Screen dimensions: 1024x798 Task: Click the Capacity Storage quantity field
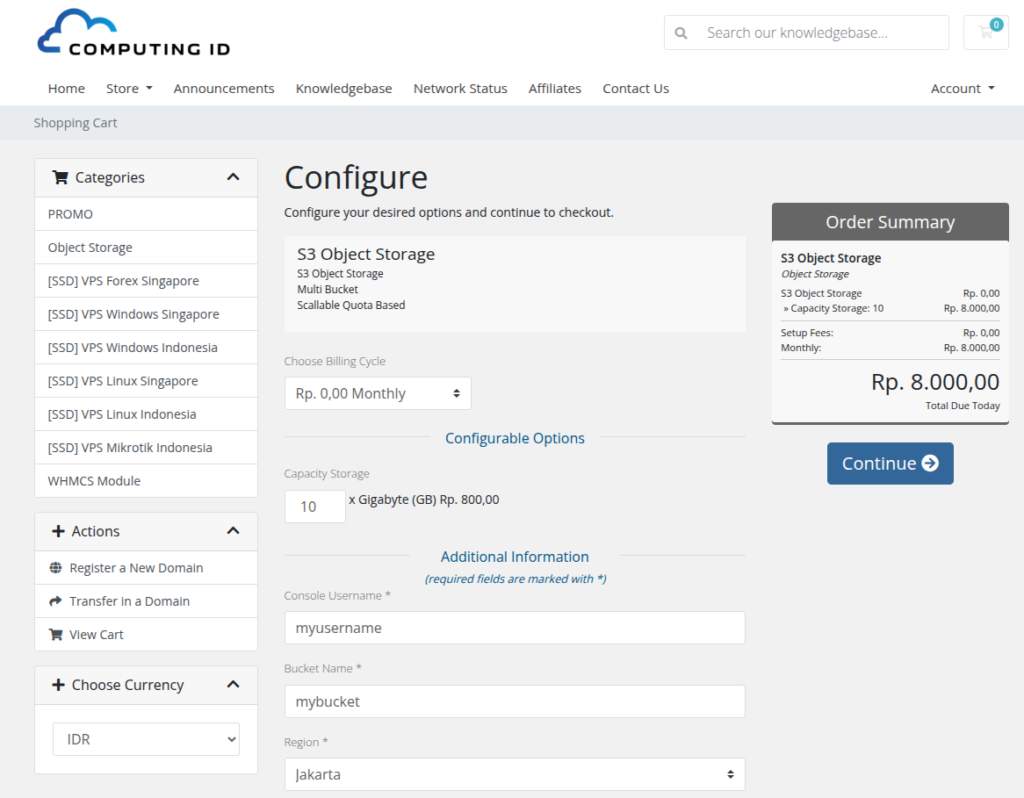pos(314,507)
